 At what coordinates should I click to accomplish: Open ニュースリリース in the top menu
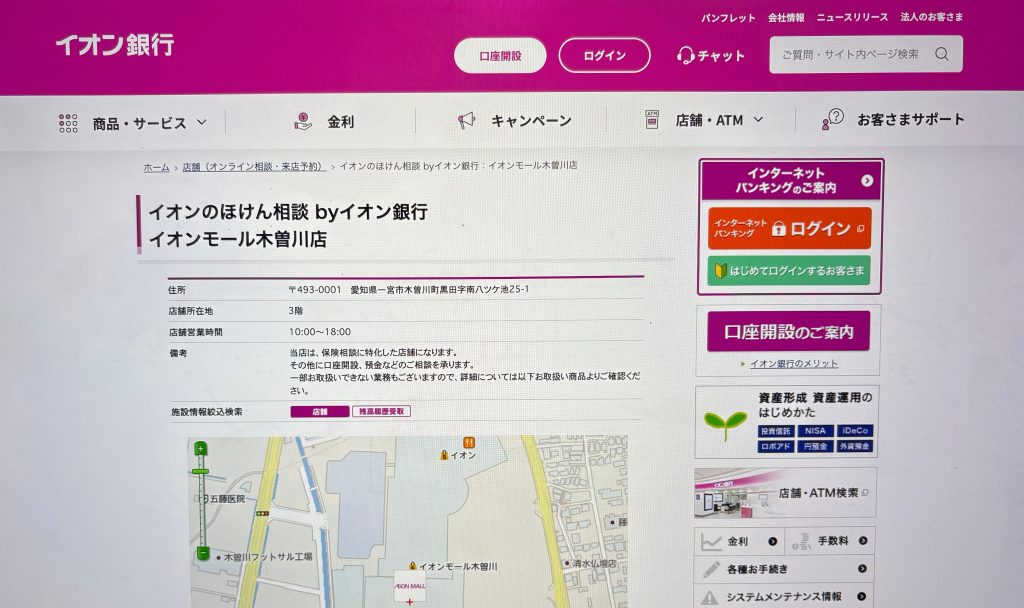point(852,17)
